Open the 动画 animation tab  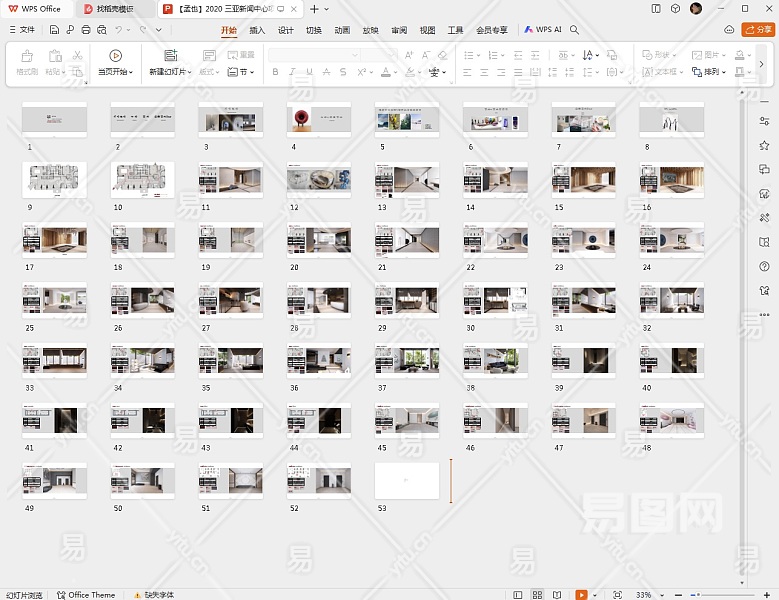tap(342, 30)
